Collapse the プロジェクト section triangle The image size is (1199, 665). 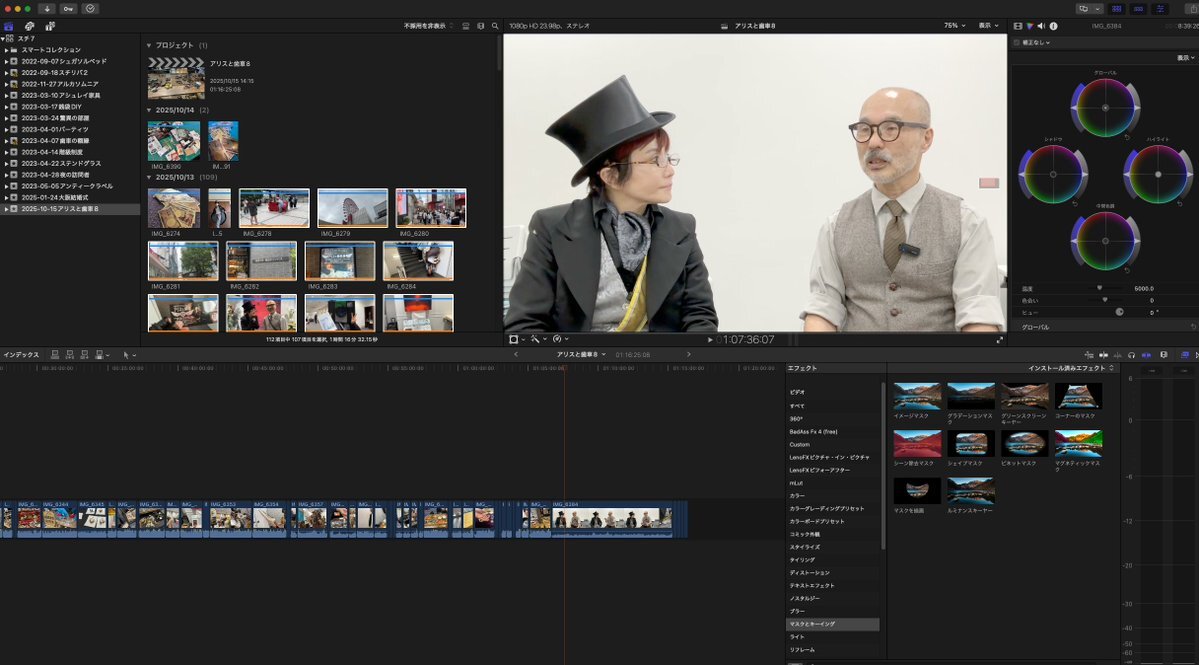149,46
